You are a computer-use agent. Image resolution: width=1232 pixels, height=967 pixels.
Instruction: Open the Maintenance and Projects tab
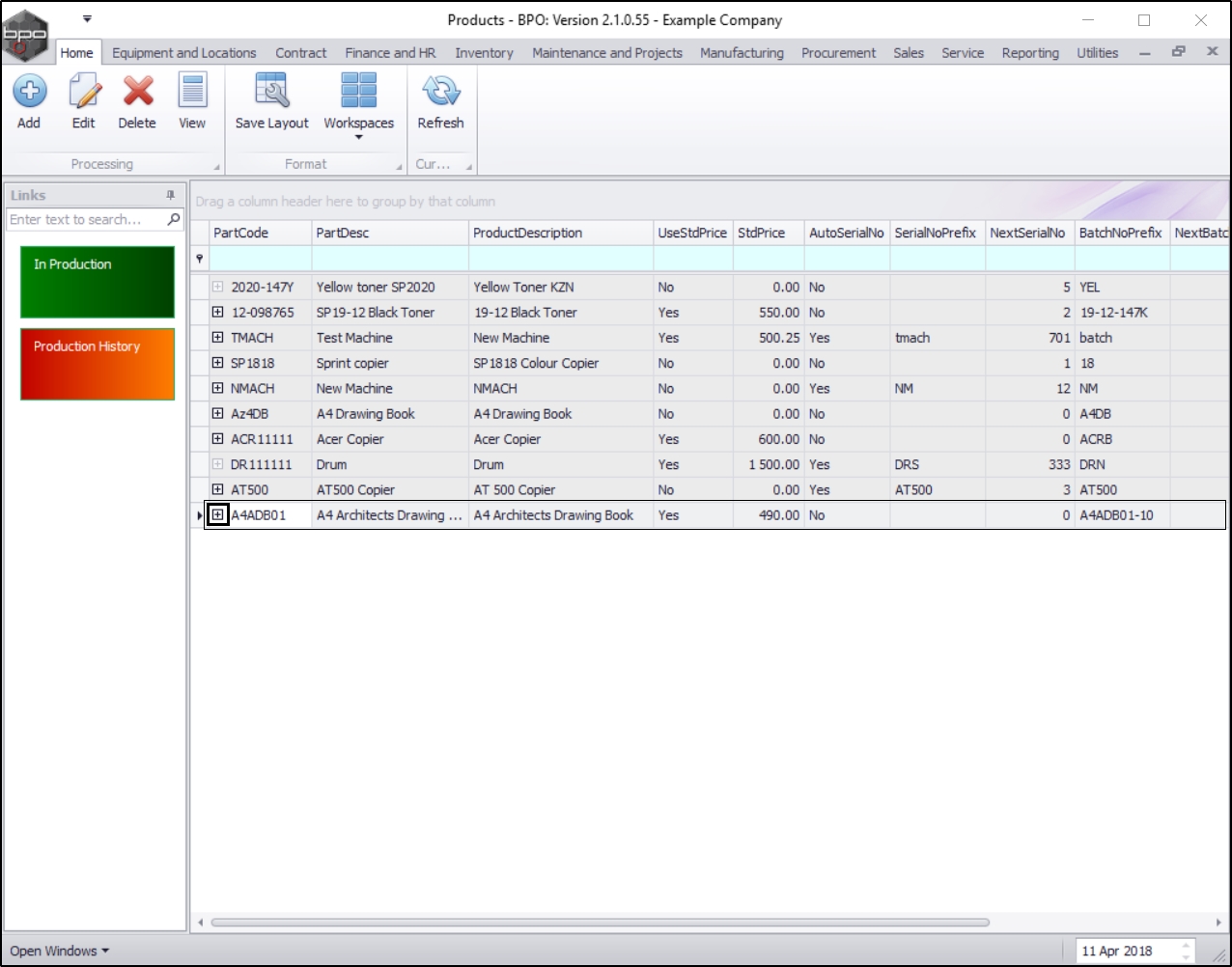[607, 53]
